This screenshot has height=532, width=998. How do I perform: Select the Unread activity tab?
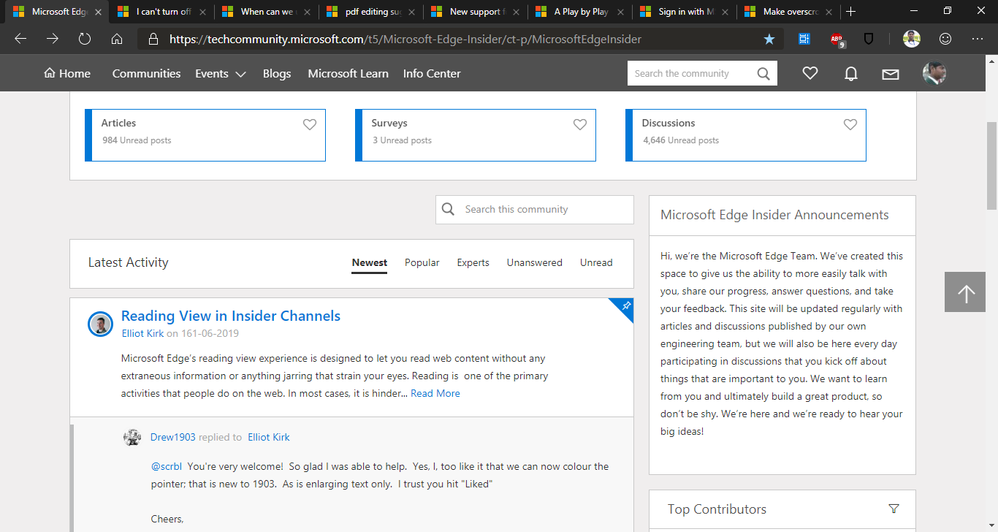click(x=596, y=263)
